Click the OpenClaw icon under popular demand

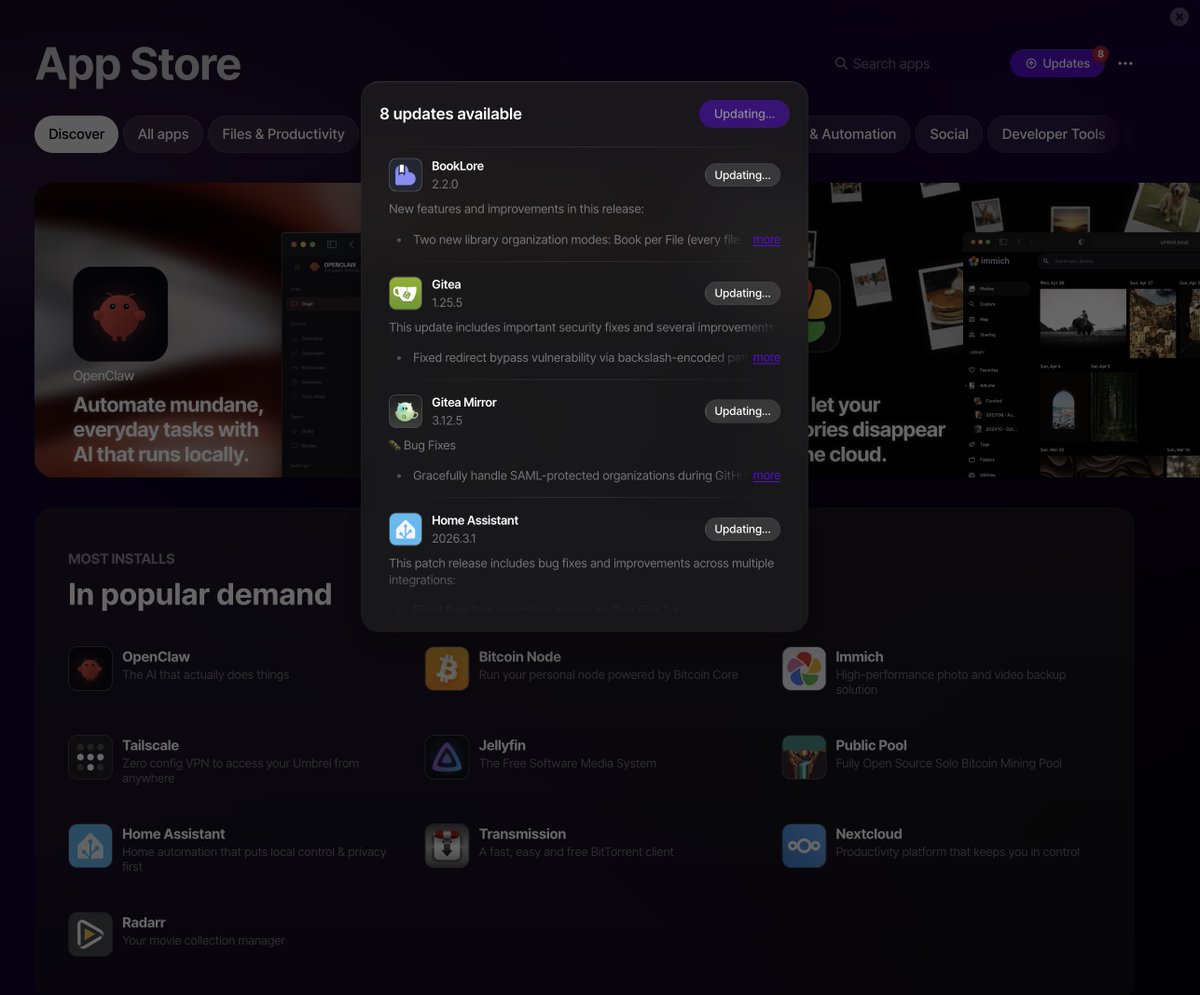[90, 669]
